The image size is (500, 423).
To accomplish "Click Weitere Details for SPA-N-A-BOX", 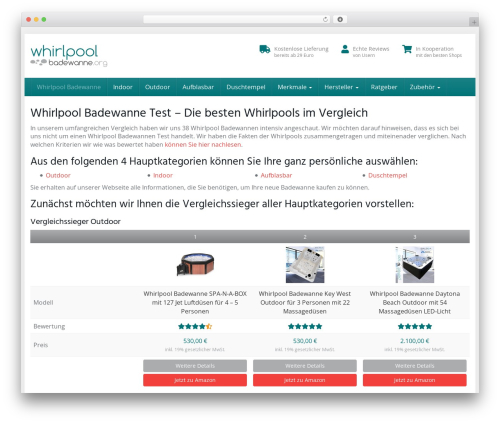I will 195,366.
